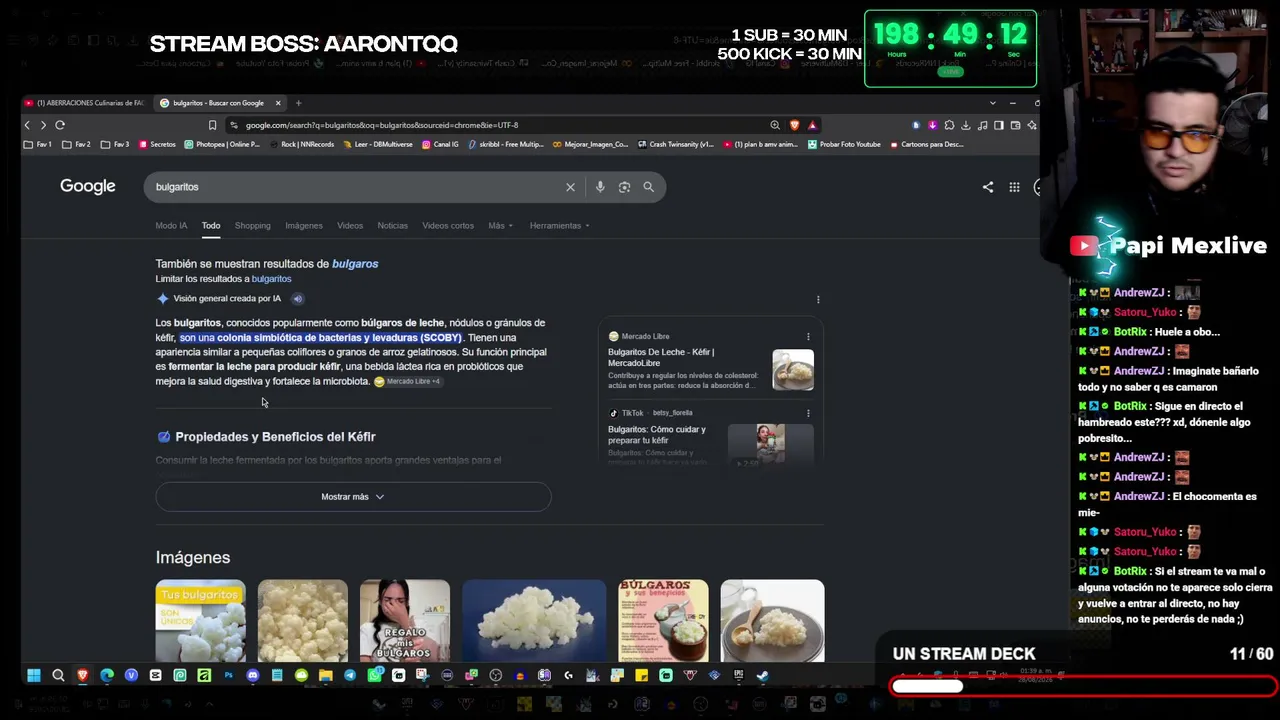Open the Windows Start menu
Image resolution: width=1280 pixels, height=720 pixels.
tap(33, 676)
